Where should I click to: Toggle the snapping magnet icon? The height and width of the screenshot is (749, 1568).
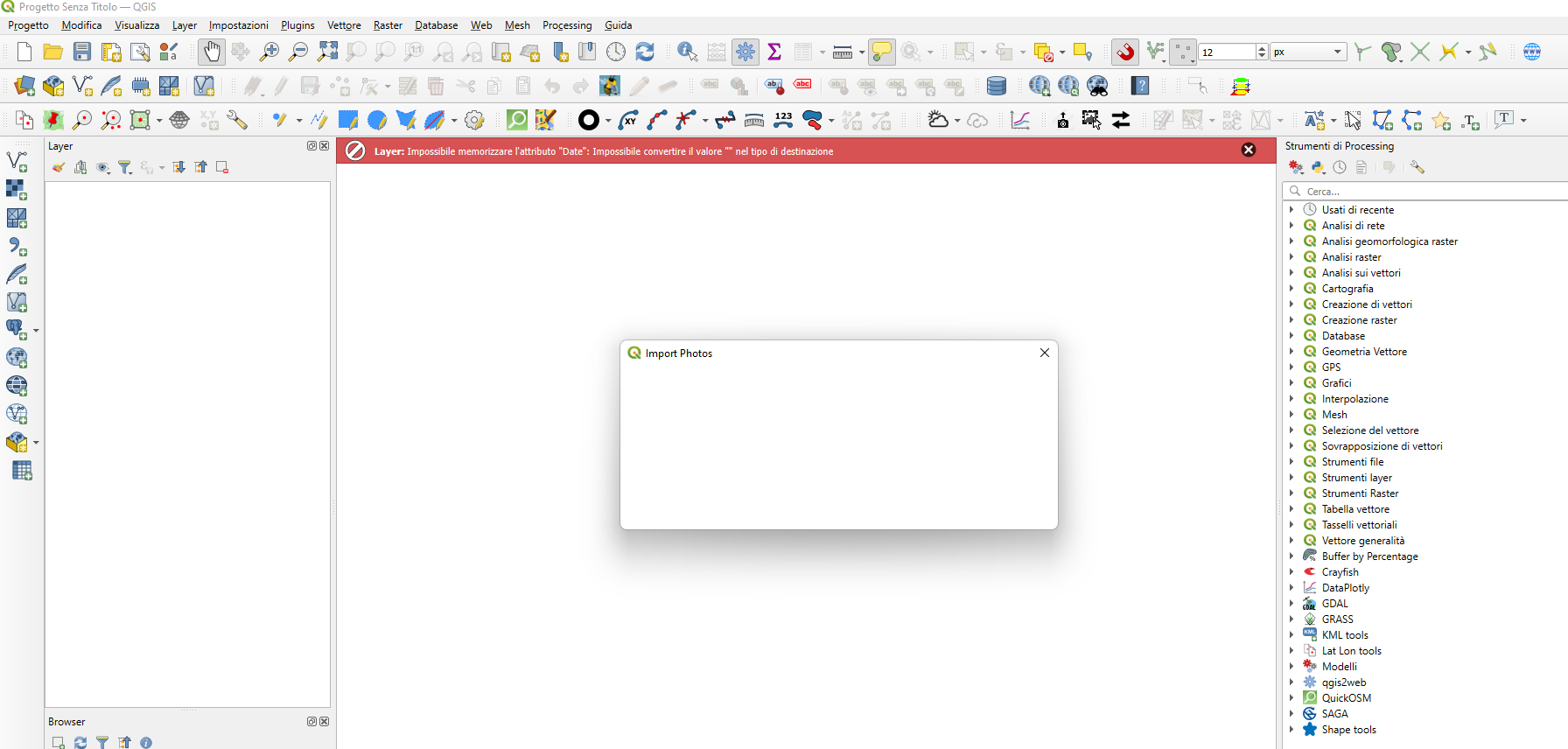coord(1125,52)
